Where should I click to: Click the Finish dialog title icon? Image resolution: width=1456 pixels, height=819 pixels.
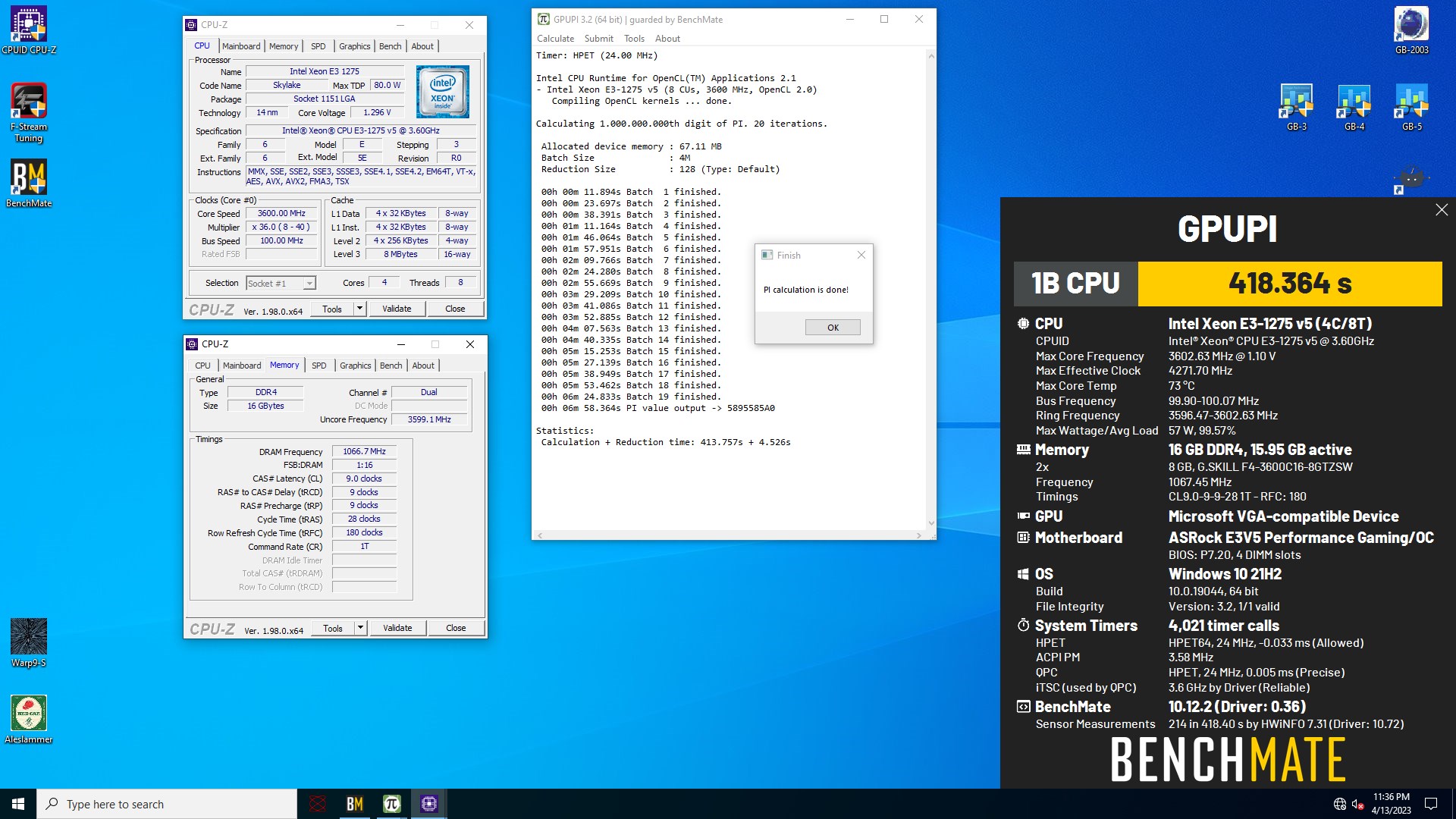pos(767,255)
